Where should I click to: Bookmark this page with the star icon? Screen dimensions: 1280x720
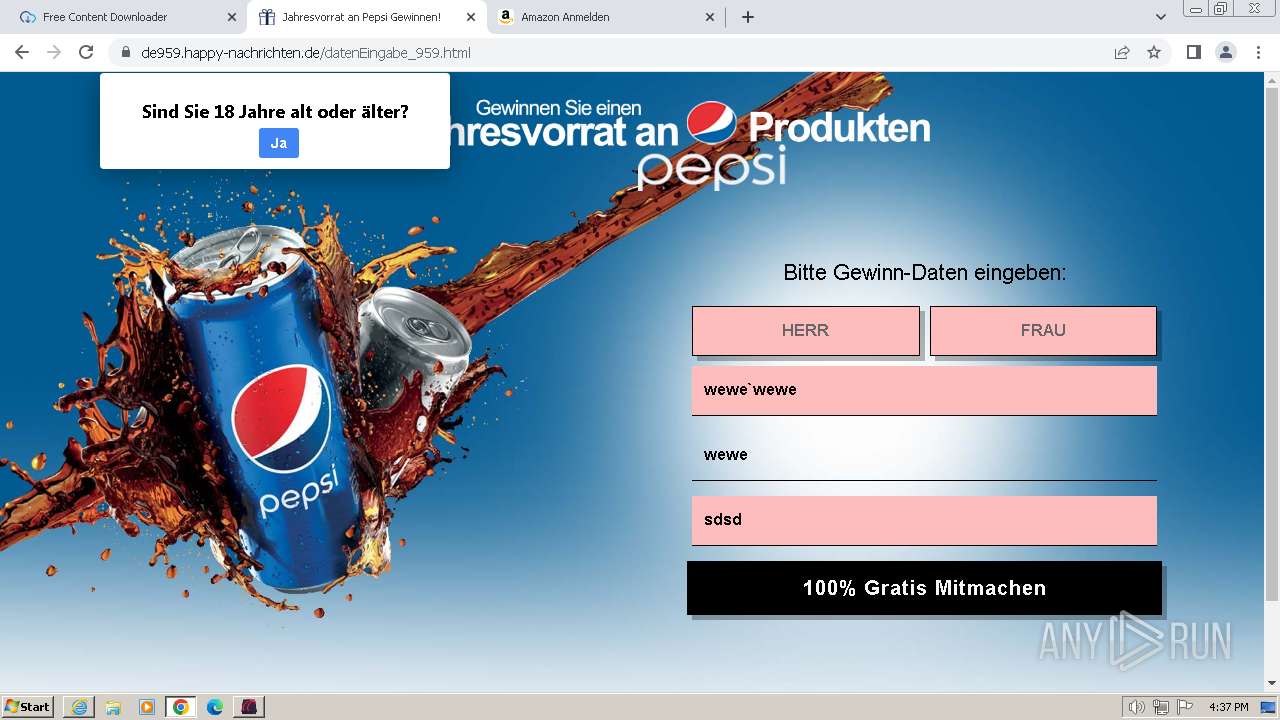[1154, 52]
